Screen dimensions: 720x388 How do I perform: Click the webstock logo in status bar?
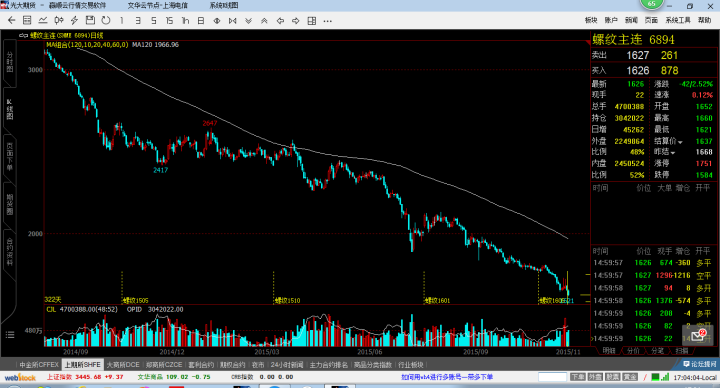click(20, 377)
